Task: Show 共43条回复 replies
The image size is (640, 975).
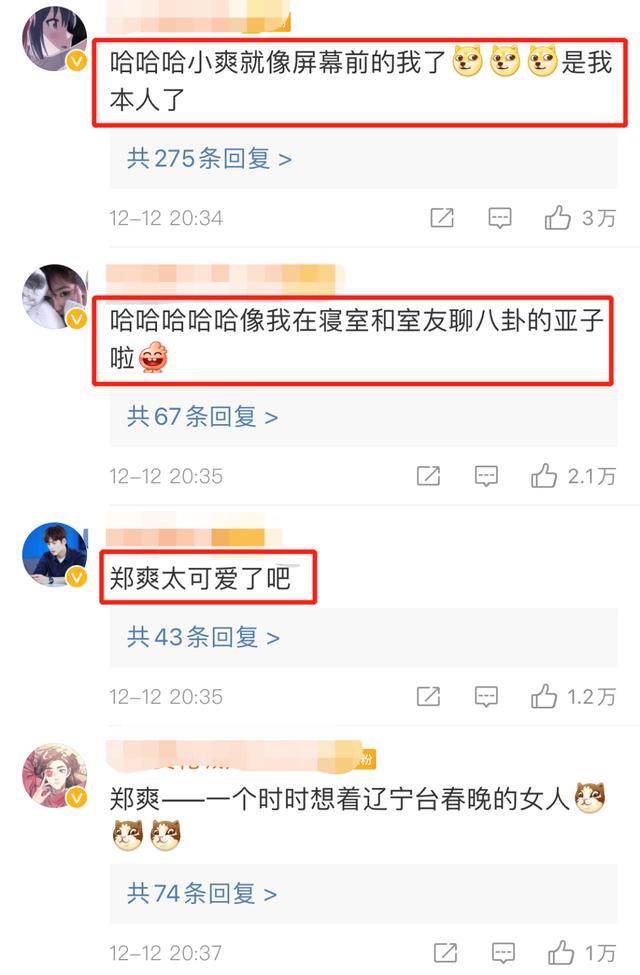Action: (203, 637)
